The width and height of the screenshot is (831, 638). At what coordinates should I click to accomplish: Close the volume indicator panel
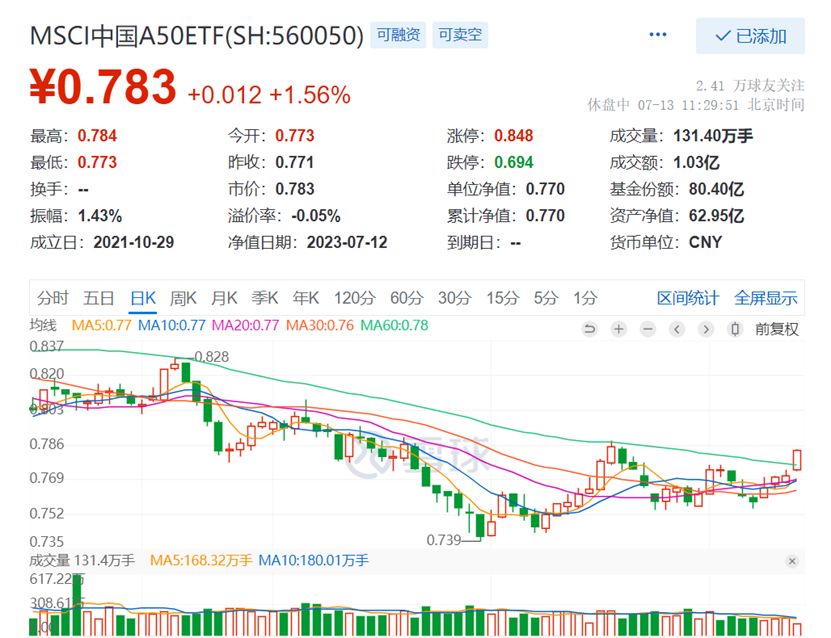[x=792, y=561]
